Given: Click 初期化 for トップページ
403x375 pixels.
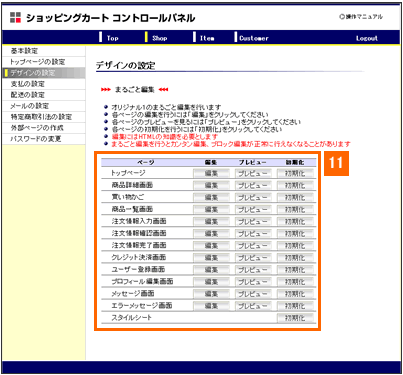Looking at the screenshot, I should click(295, 173).
